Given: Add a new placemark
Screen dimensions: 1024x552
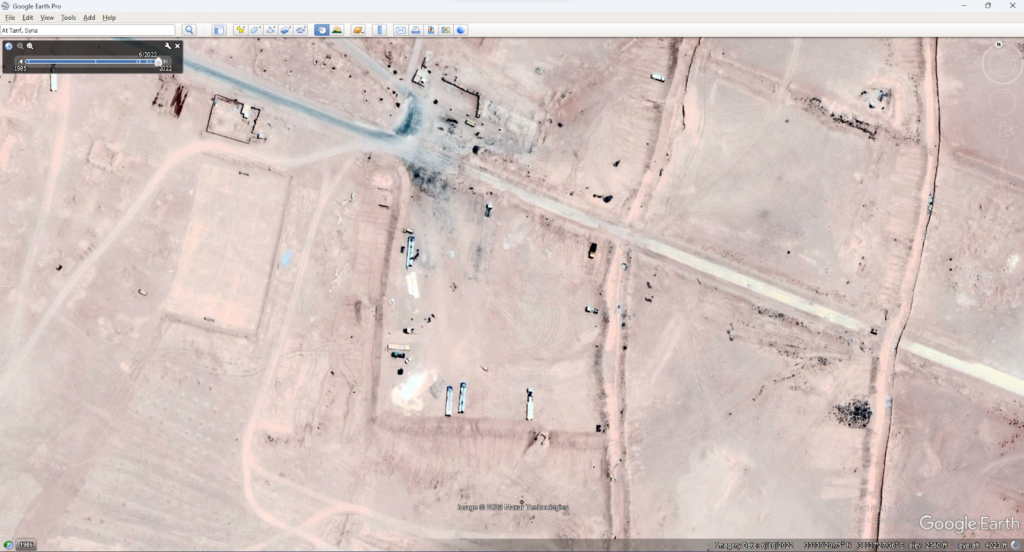Looking at the screenshot, I should point(240,30).
